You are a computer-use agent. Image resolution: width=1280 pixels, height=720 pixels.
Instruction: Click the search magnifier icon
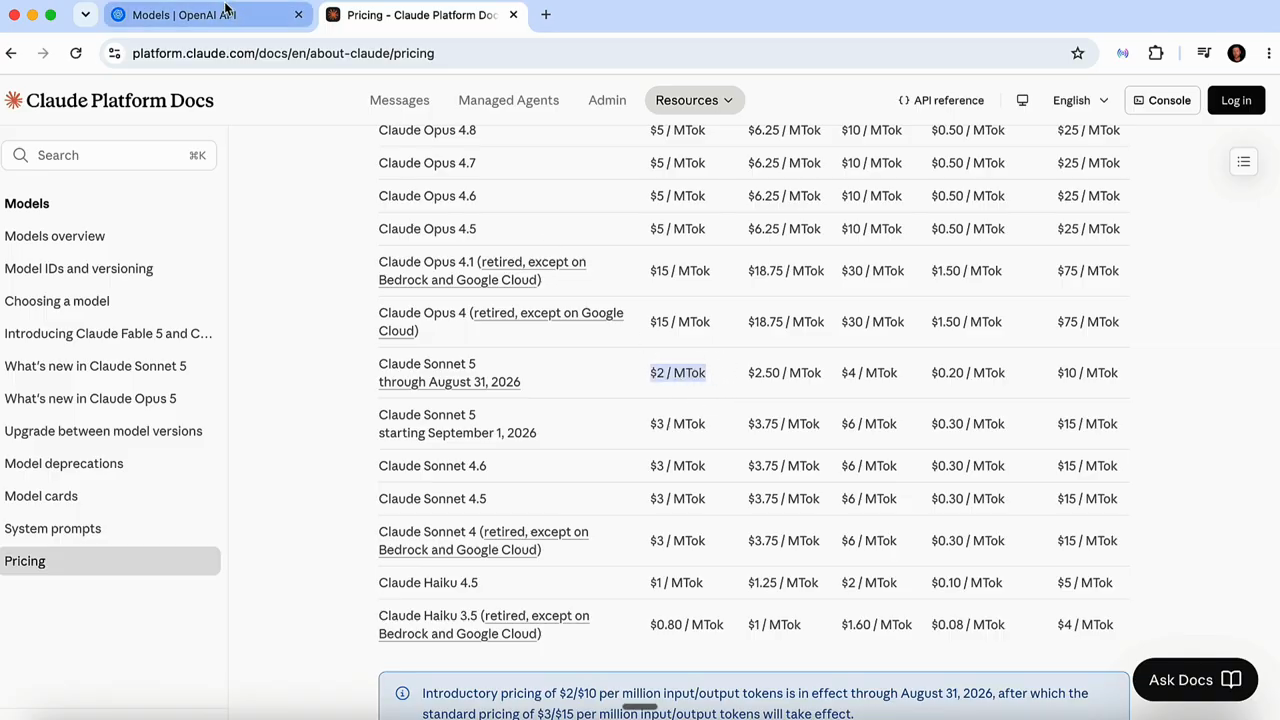[x=21, y=155]
